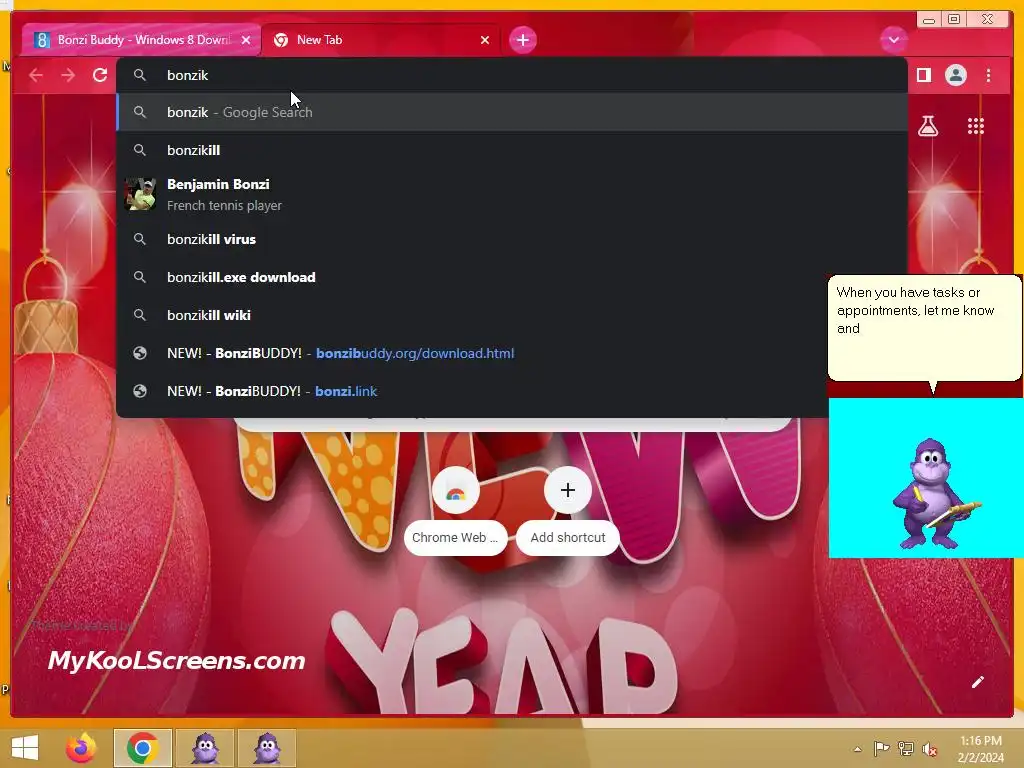The image size is (1024, 768).
Task: Click the Add shortcut button
Action: (568, 511)
